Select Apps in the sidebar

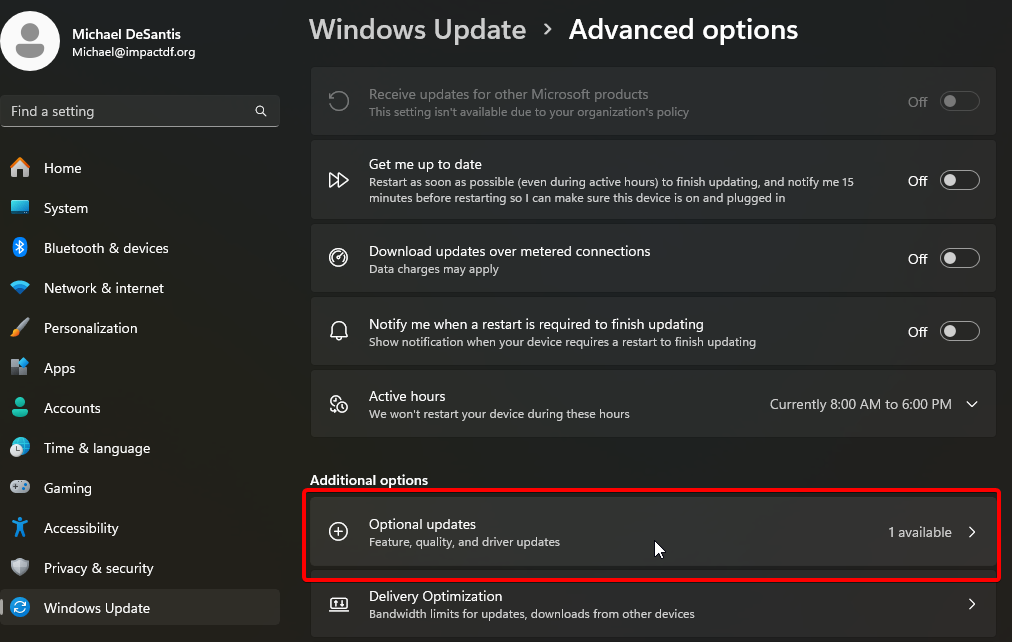coord(140,368)
